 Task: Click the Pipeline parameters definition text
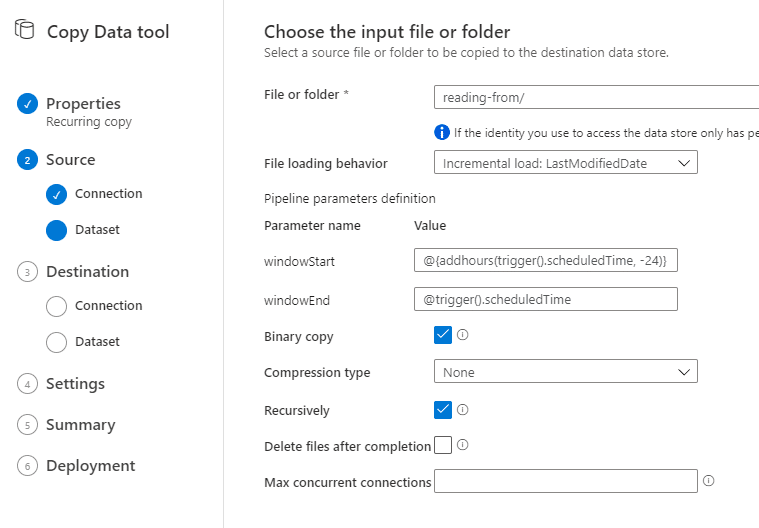[x=349, y=198]
